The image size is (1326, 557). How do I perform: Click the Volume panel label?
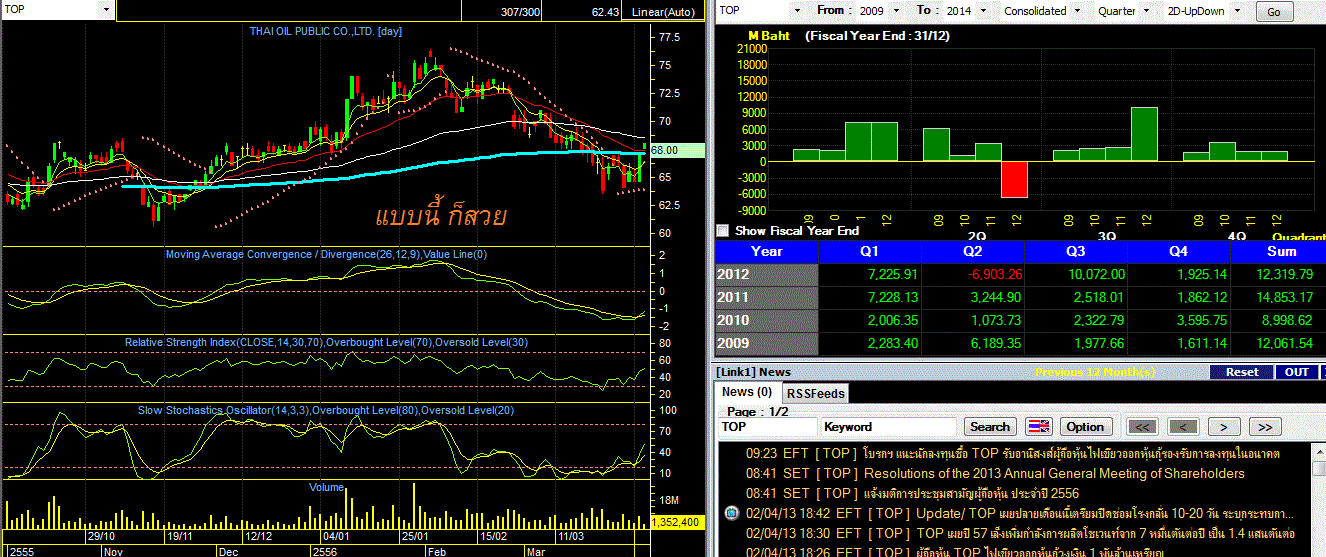point(326,487)
